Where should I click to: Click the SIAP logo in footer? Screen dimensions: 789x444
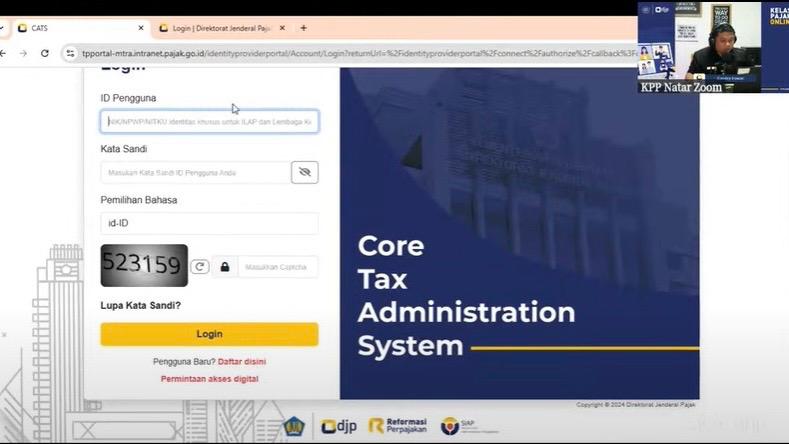pos(463,426)
